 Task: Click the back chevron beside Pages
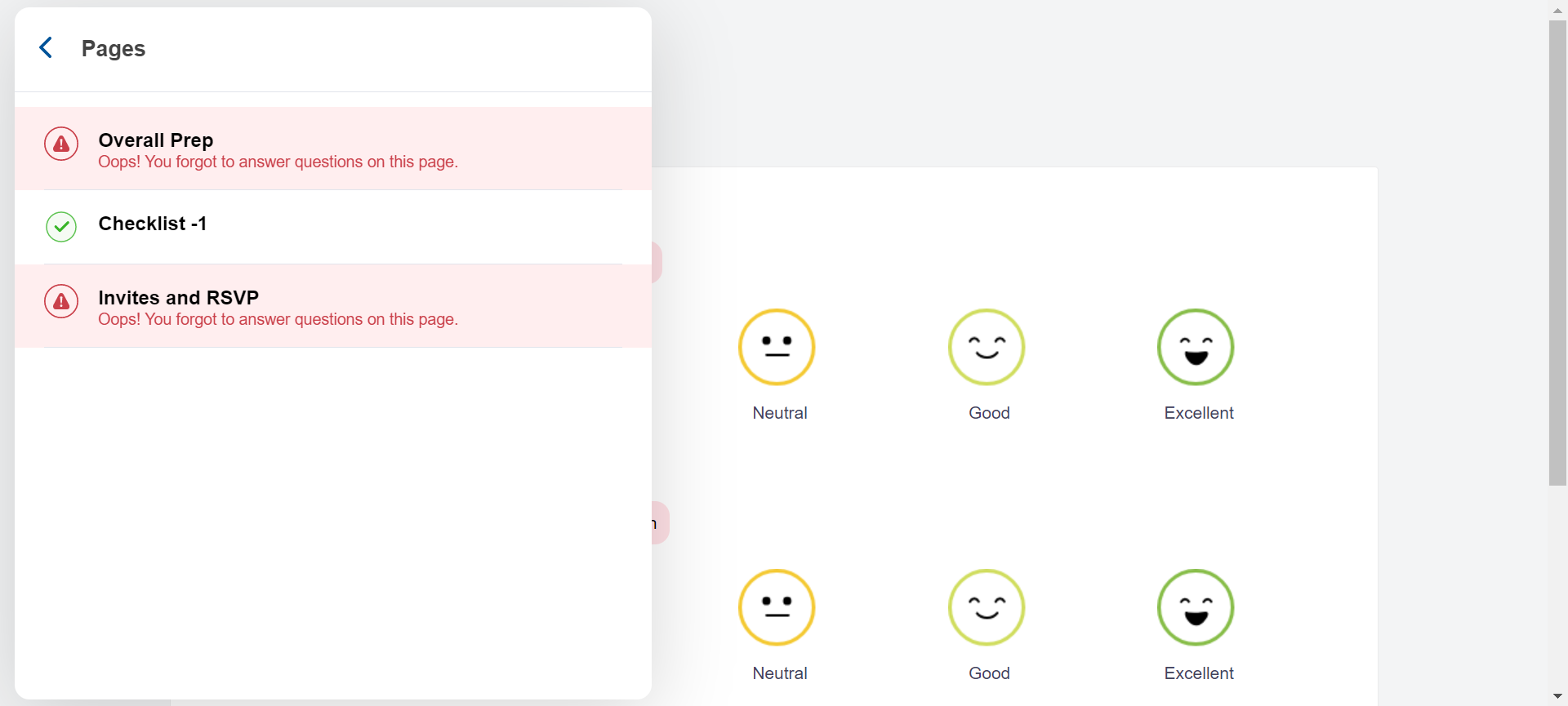coord(47,48)
